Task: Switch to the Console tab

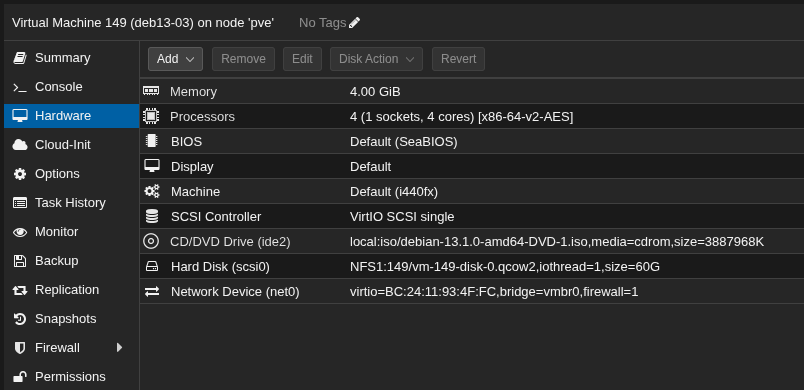Action: click(x=71, y=87)
